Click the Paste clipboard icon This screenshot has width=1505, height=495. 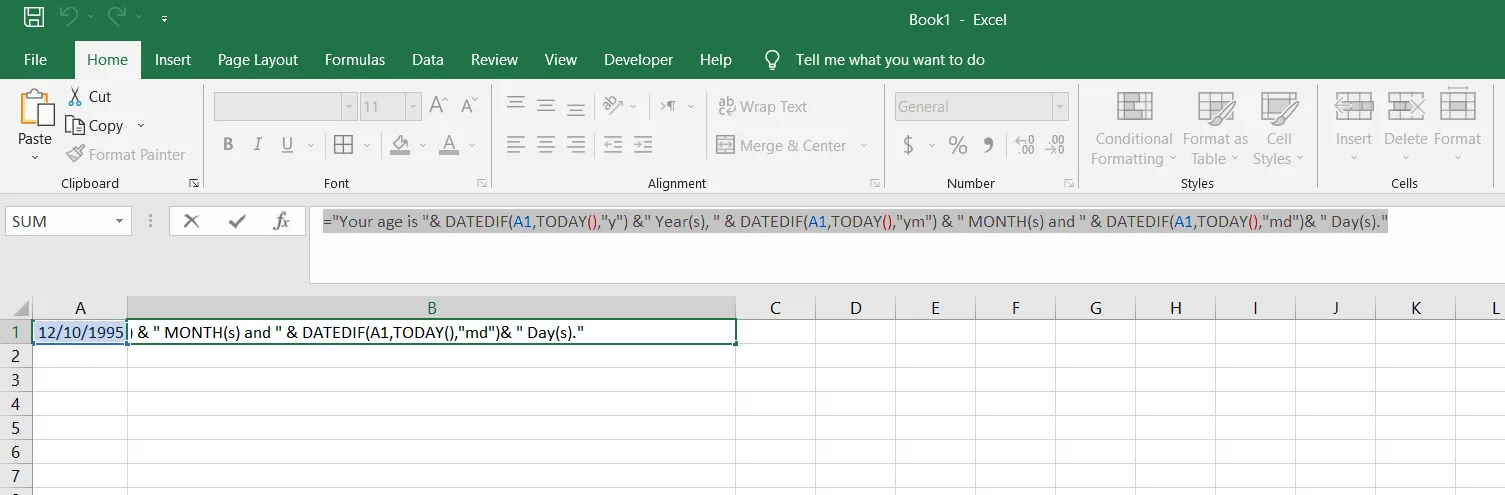pos(36,108)
